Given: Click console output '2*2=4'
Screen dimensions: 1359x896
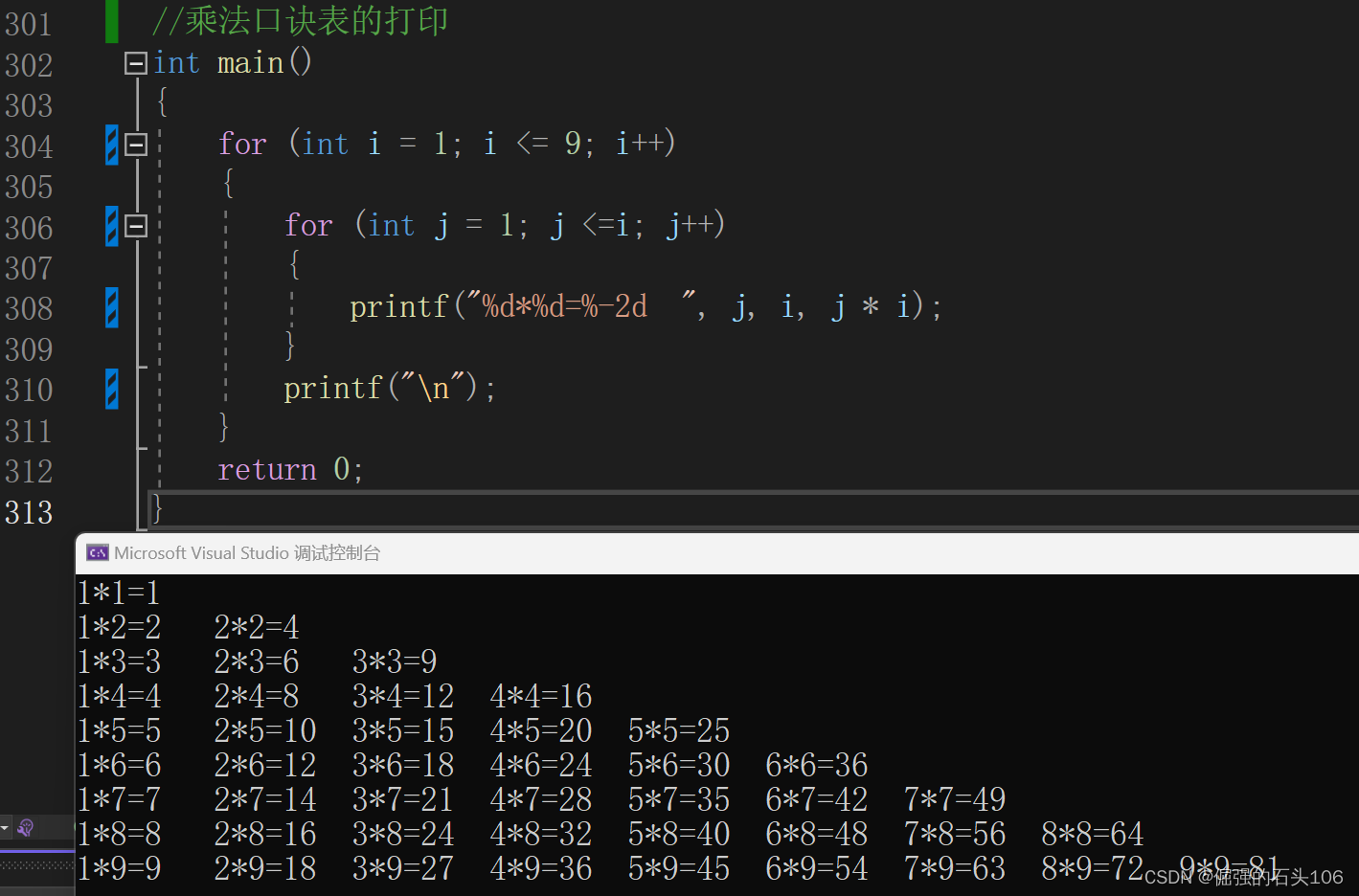Looking at the screenshot, I should click(257, 627).
